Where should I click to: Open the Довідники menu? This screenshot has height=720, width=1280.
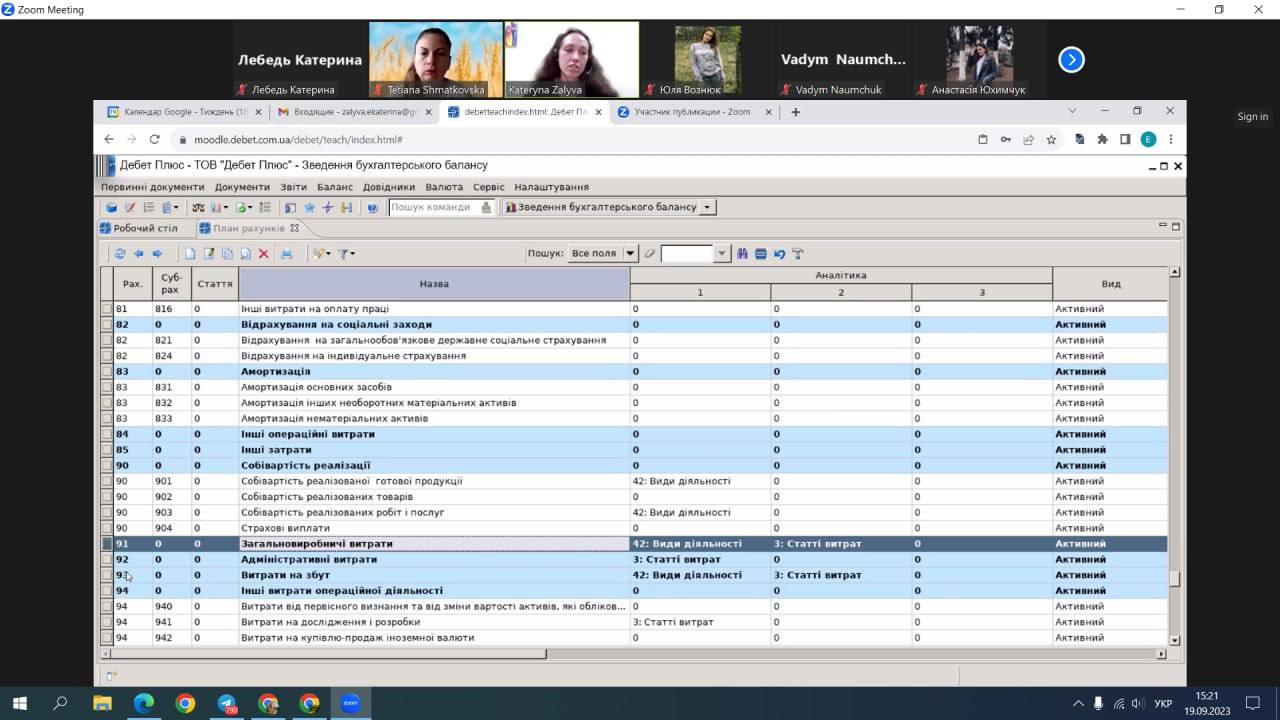pos(388,187)
